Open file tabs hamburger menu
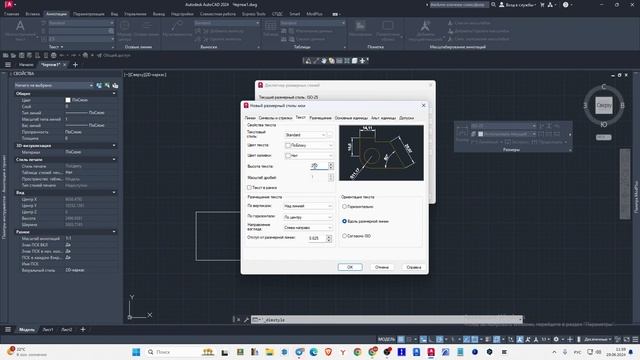 [8, 64]
